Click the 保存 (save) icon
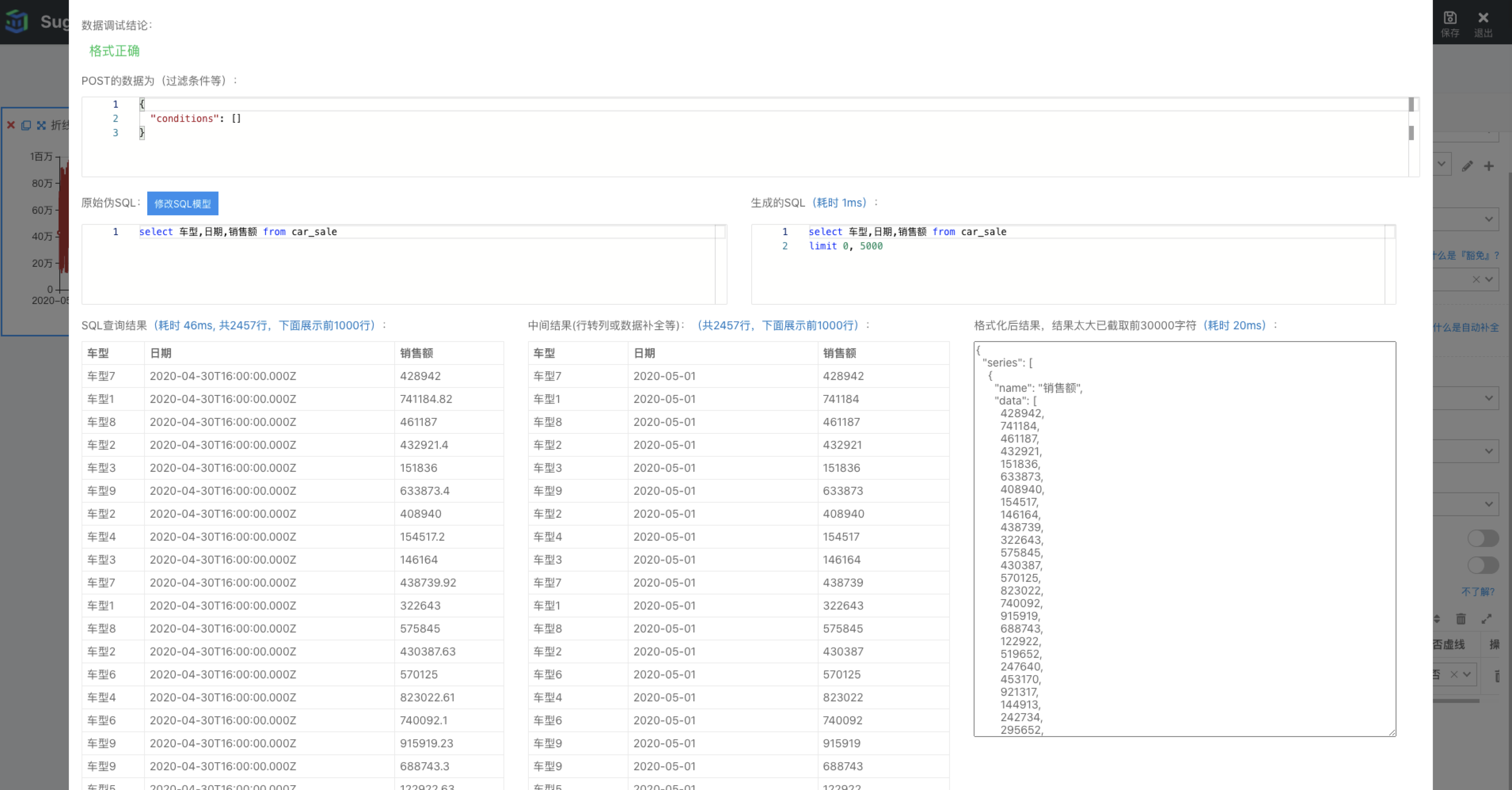 pyautogui.click(x=1450, y=18)
